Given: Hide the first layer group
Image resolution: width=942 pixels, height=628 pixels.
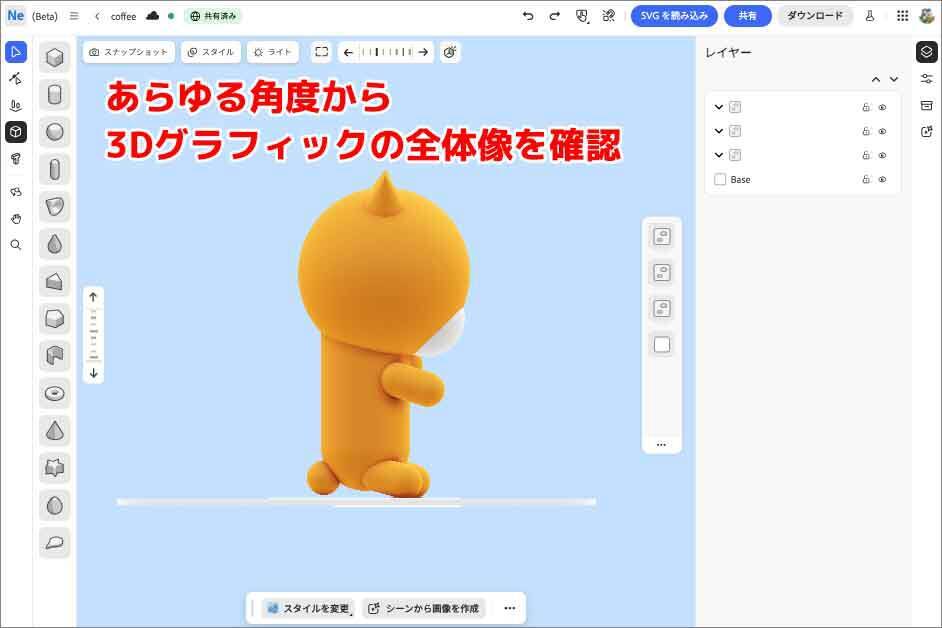Looking at the screenshot, I should pyautogui.click(x=883, y=108).
